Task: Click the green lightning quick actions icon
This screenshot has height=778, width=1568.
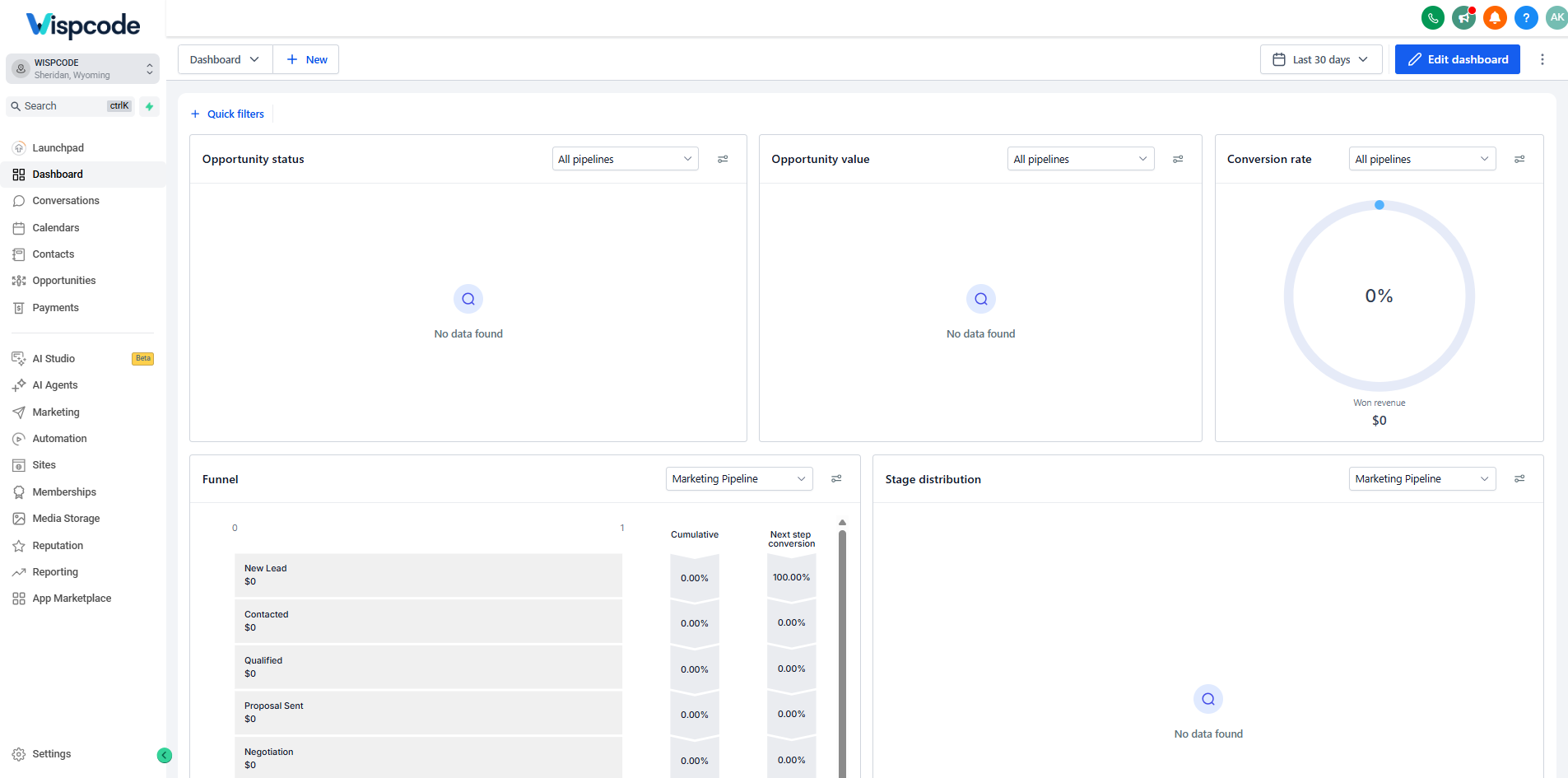Action: coord(149,106)
